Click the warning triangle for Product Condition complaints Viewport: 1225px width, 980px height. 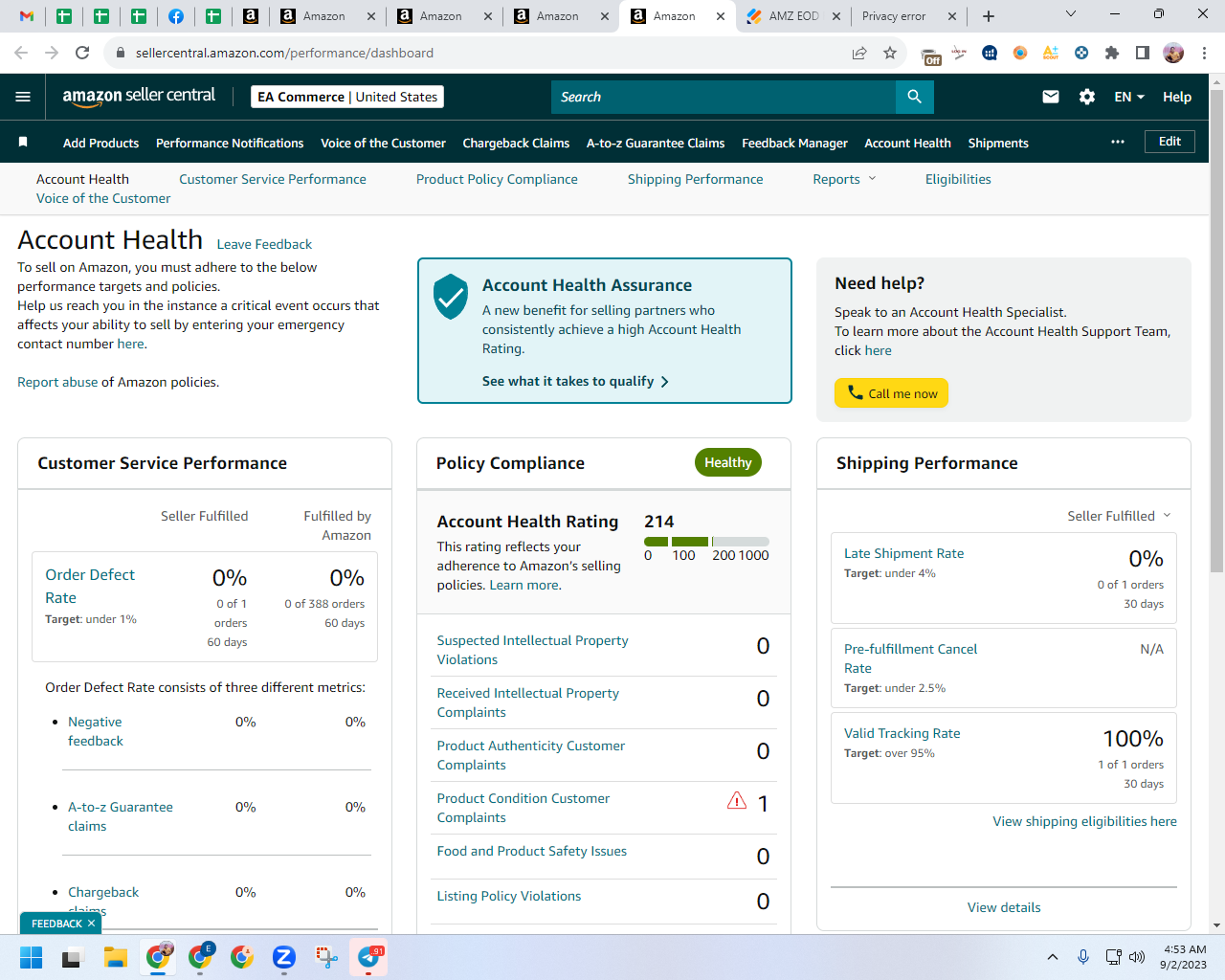tap(737, 800)
